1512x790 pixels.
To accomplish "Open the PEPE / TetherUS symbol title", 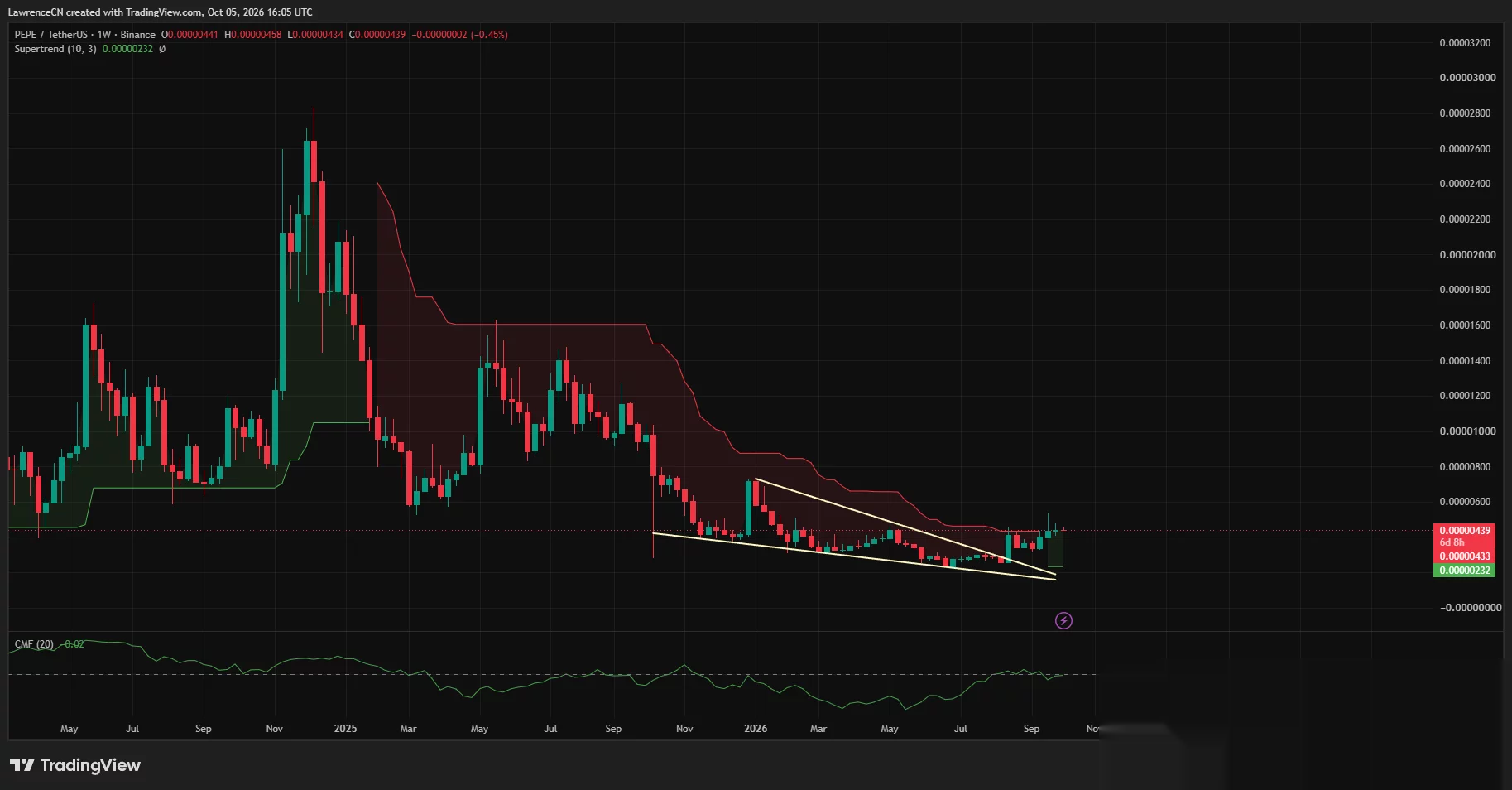I will pos(50,35).
